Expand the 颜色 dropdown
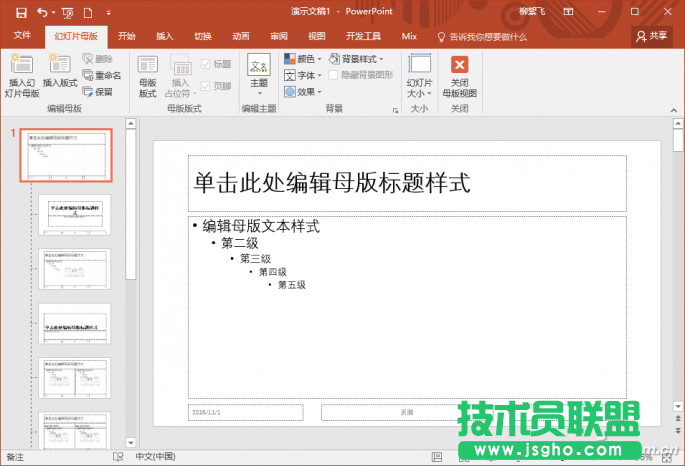Viewport: 685px width, 466px height. click(x=304, y=59)
